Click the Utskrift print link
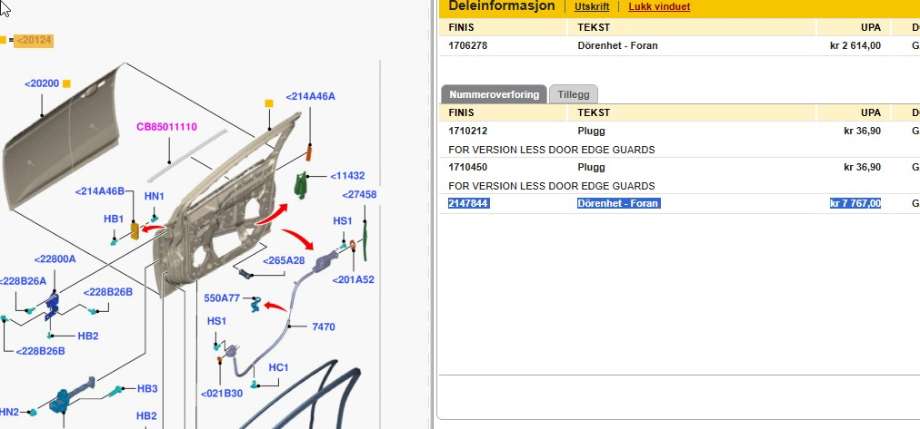Image resolution: width=920 pixels, height=429 pixels. (x=591, y=7)
